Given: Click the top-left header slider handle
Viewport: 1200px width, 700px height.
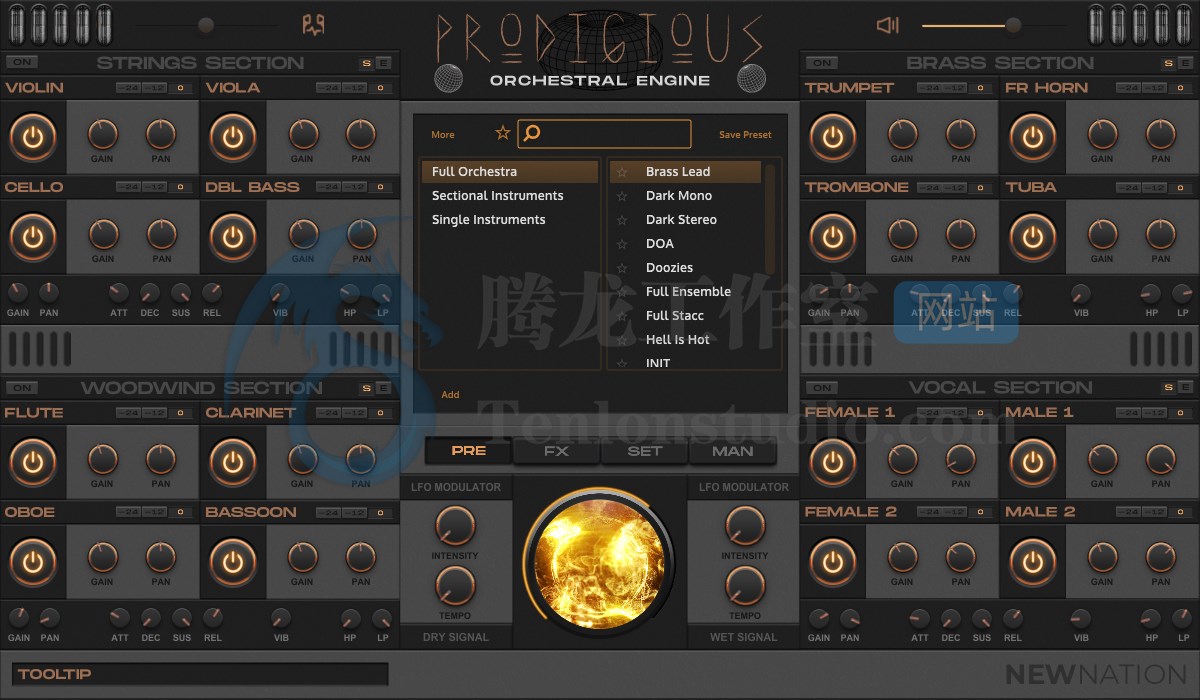Looking at the screenshot, I should [x=206, y=25].
